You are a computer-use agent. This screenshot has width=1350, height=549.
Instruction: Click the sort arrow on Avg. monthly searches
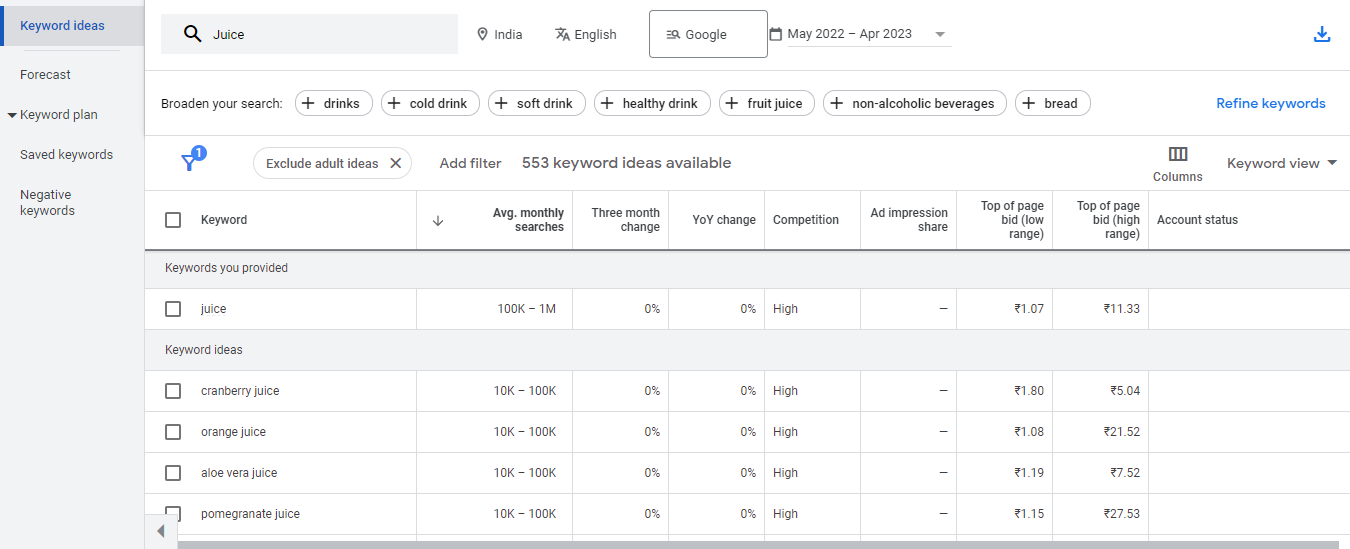pyautogui.click(x=437, y=221)
